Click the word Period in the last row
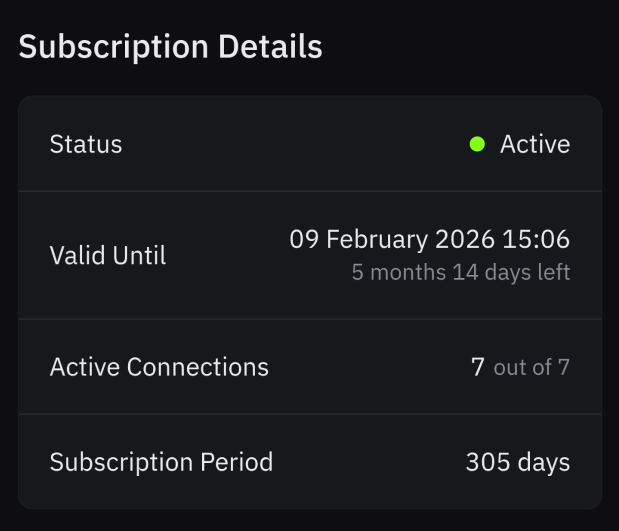Image resolution: width=619 pixels, height=531 pixels. pyautogui.click(x=238, y=463)
